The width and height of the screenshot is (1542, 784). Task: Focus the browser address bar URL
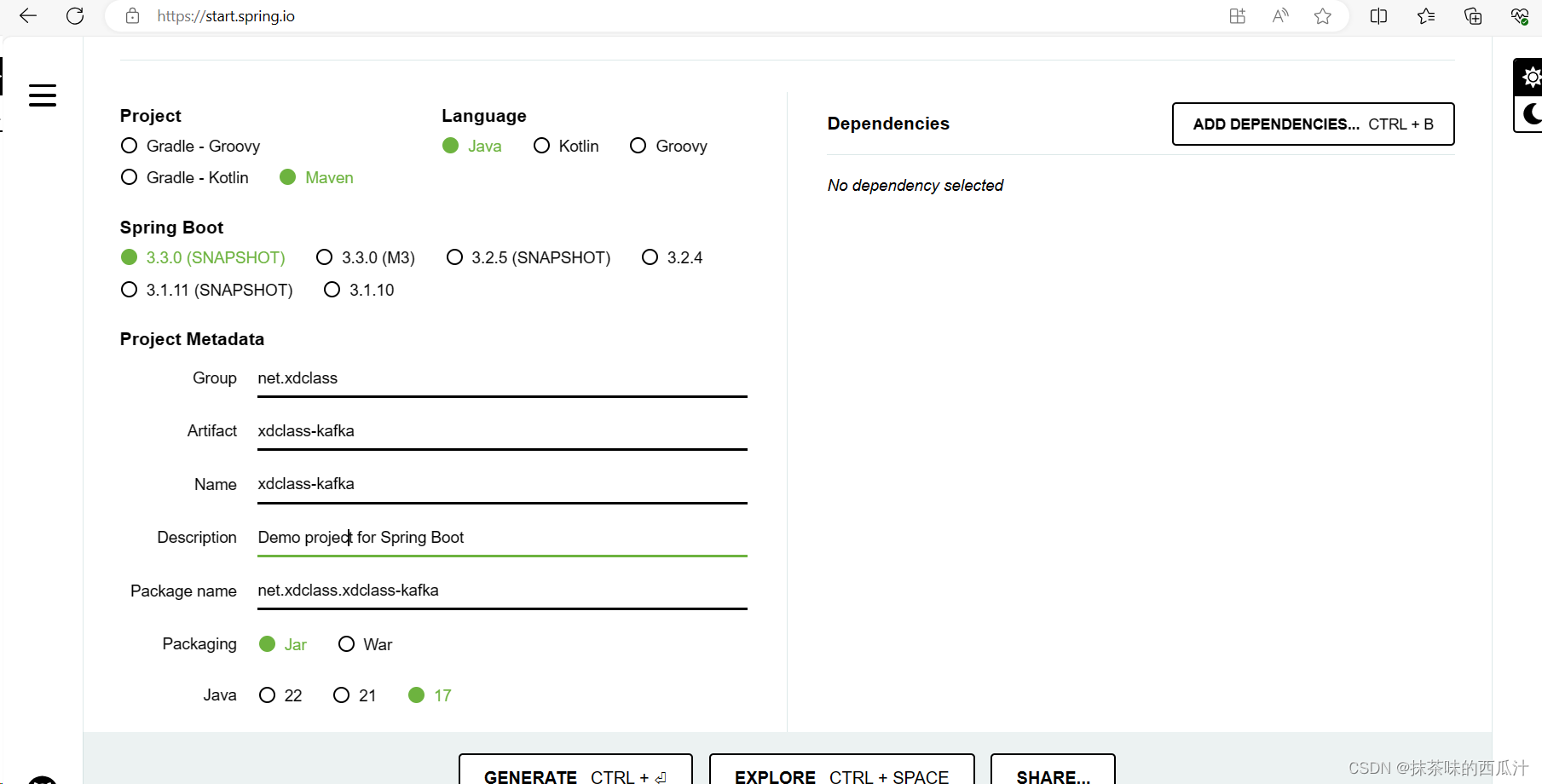(226, 16)
